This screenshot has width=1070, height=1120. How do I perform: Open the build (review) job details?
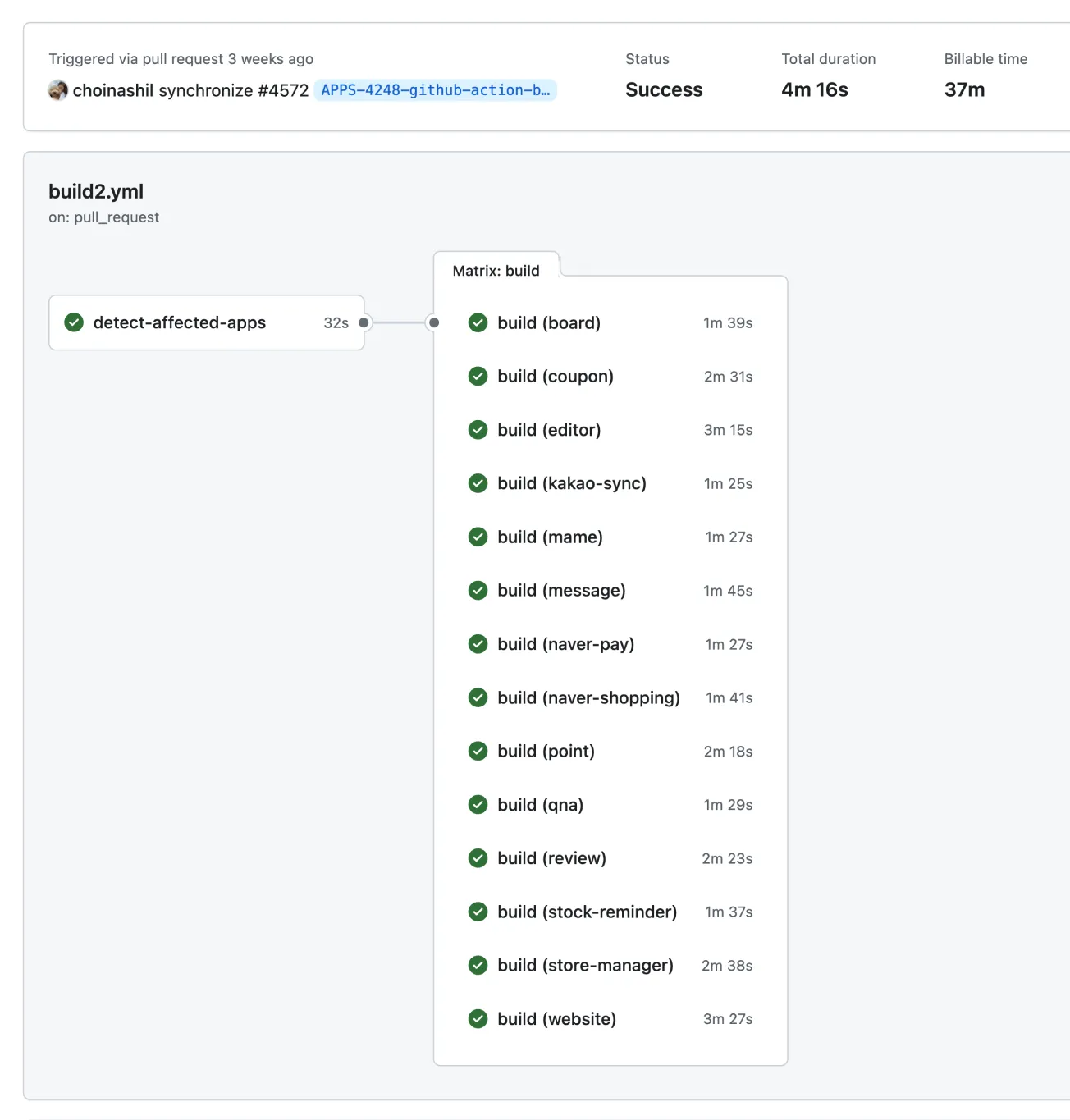tap(551, 858)
